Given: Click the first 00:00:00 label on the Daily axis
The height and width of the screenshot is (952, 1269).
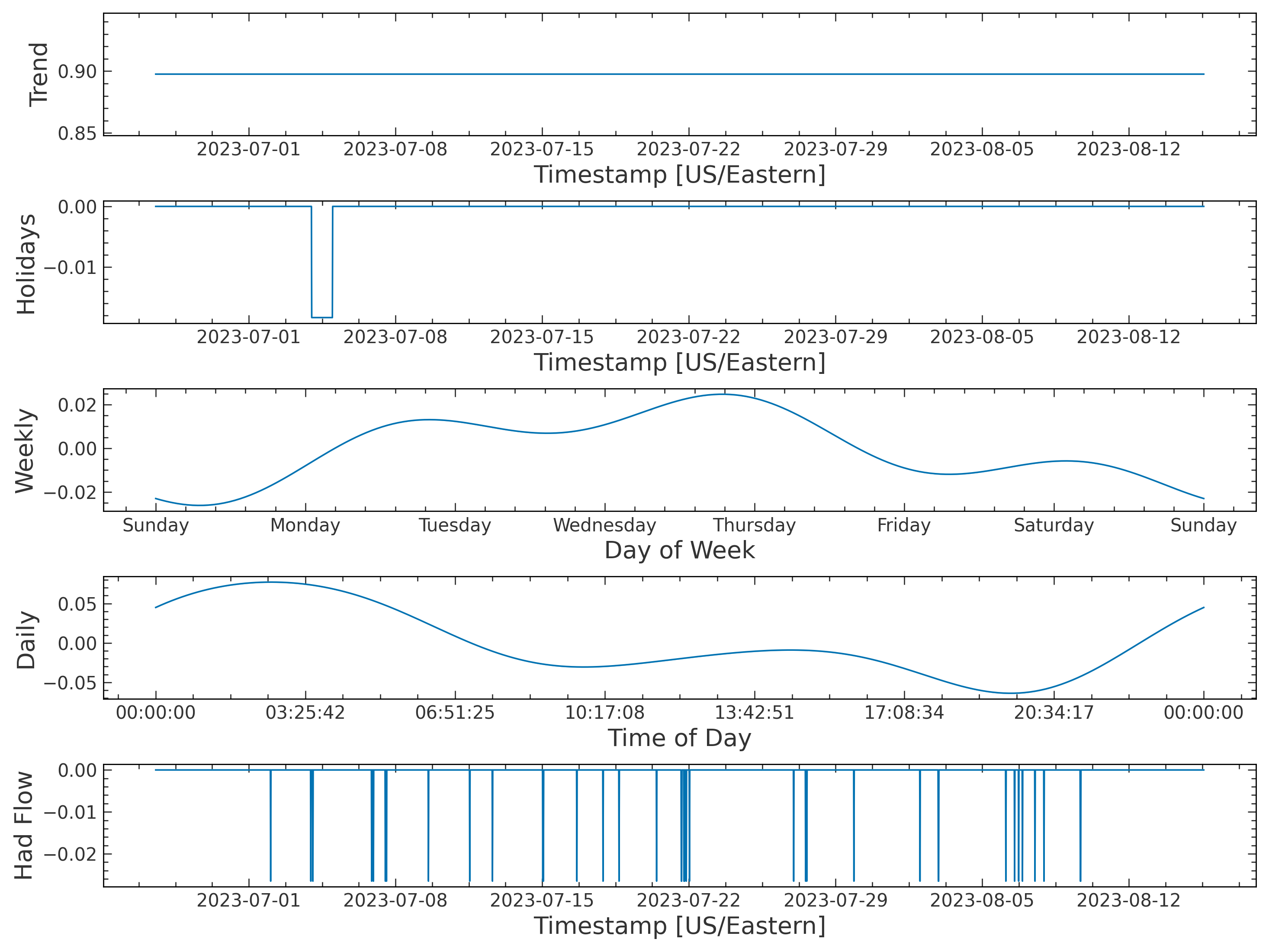Looking at the screenshot, I should (155, 713).
